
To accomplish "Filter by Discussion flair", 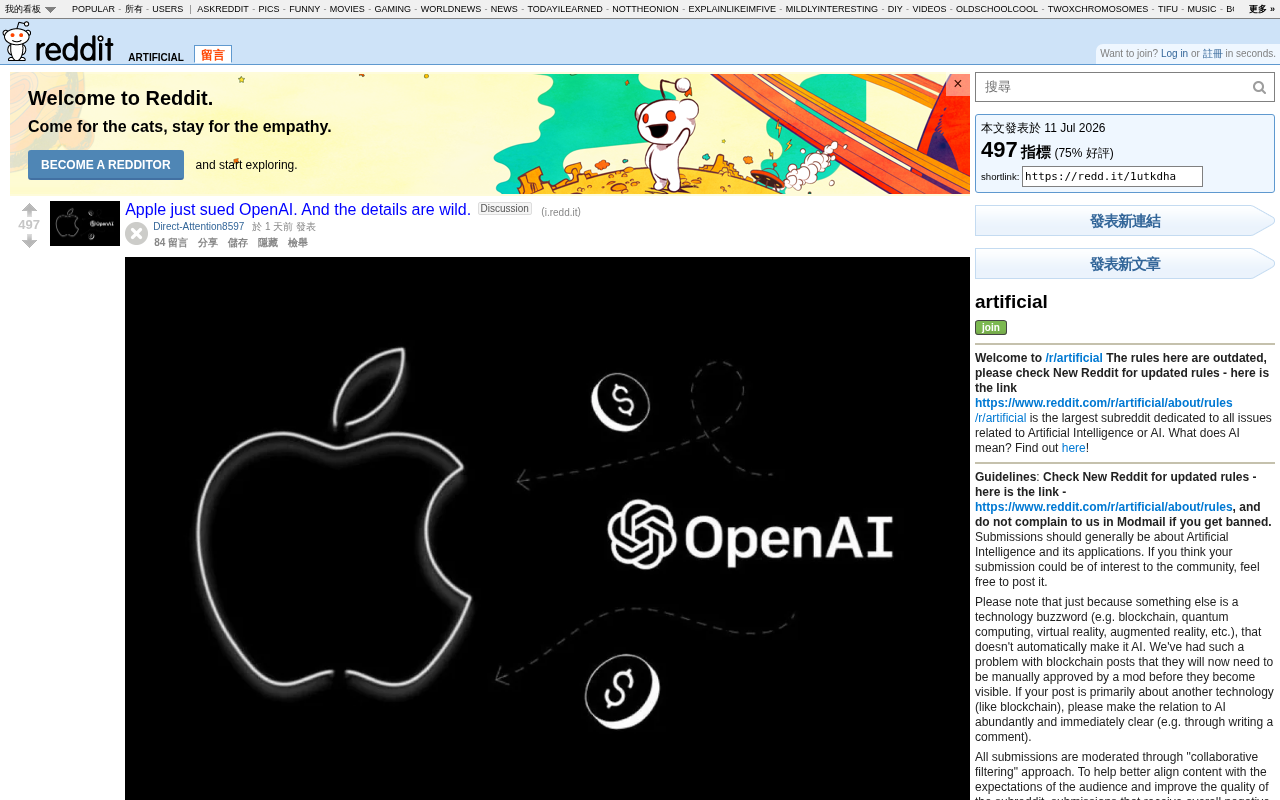I will pos(505,209).
